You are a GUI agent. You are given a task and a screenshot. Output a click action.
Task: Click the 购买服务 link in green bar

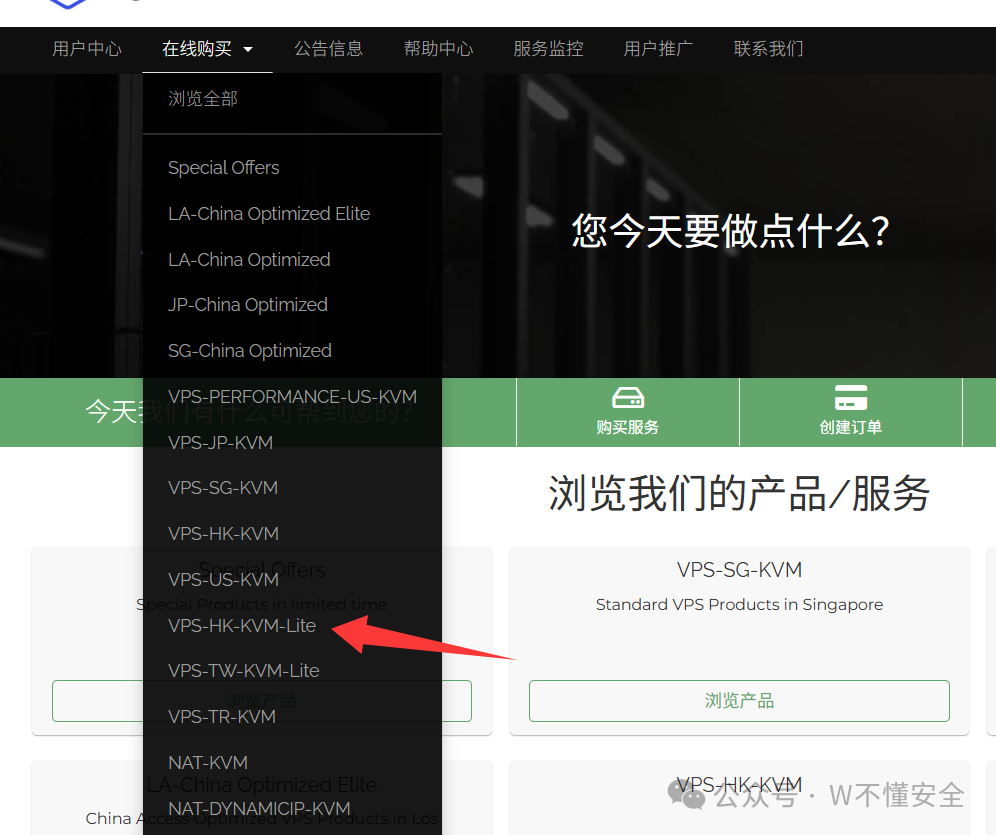point(627,427)
